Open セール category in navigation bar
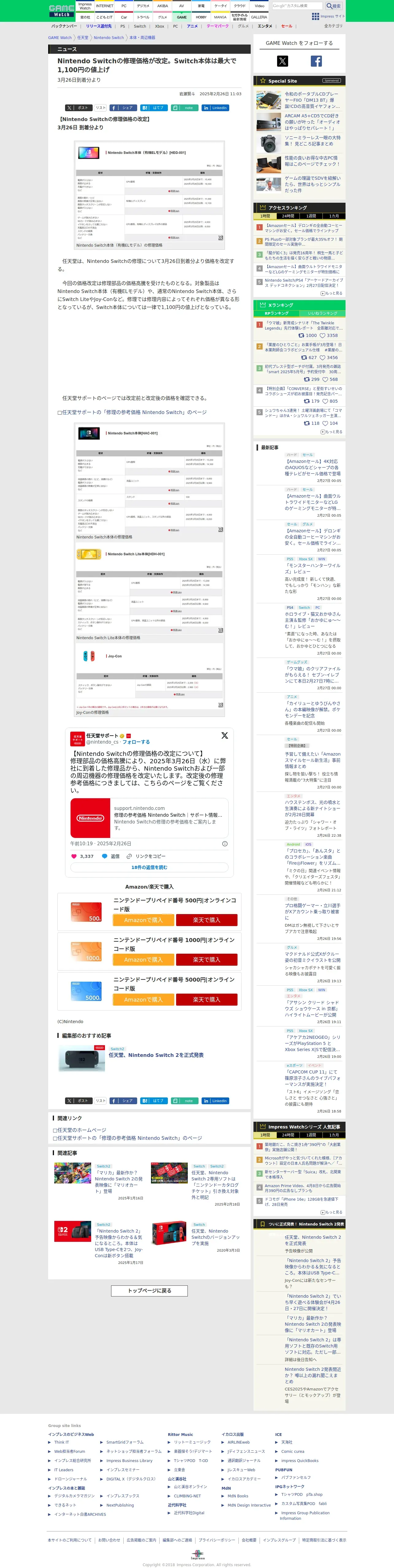This screenshot has width=394, height=1568. pos(286,26)
